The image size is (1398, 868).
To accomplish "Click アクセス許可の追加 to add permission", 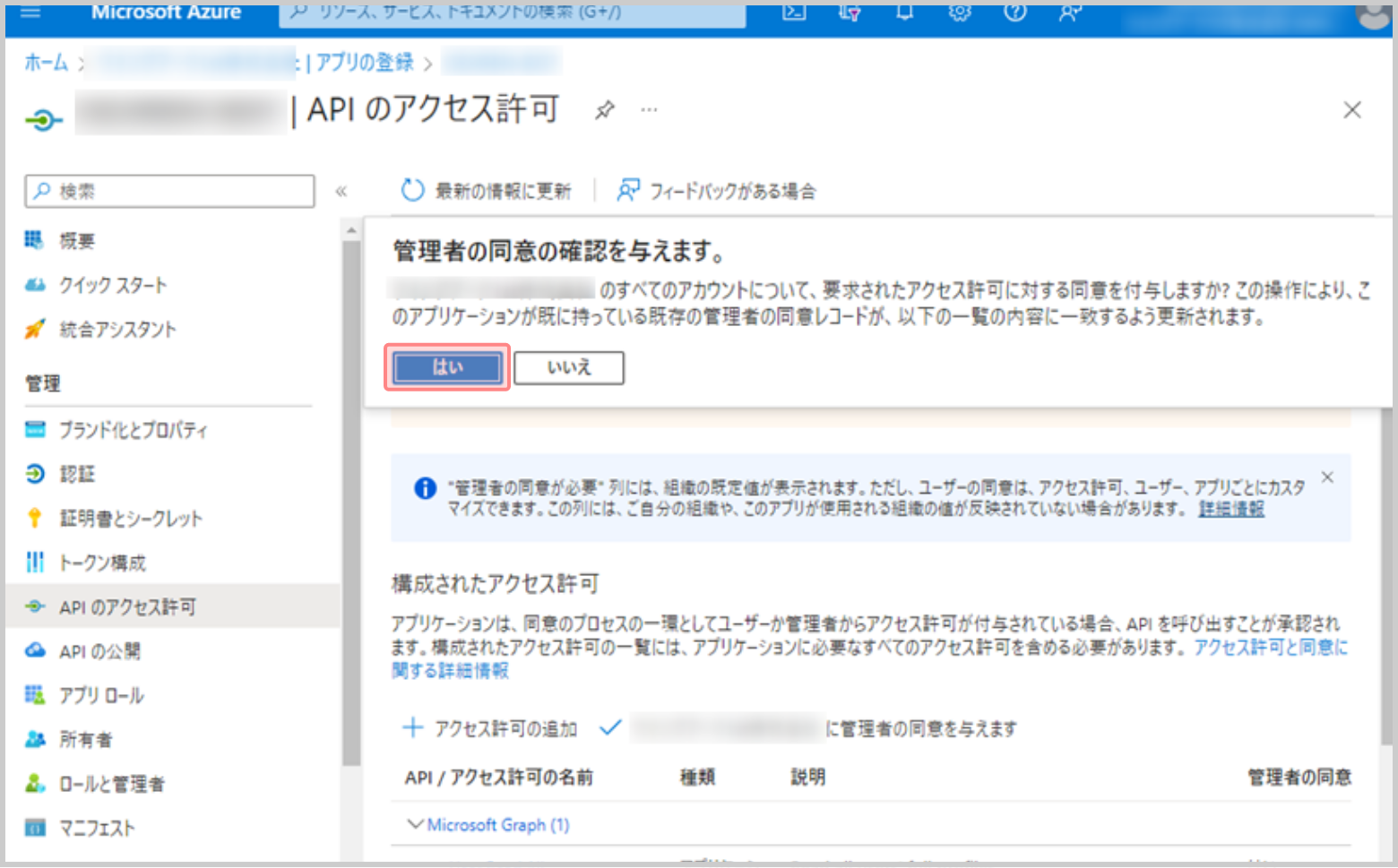I will (490, 728).
